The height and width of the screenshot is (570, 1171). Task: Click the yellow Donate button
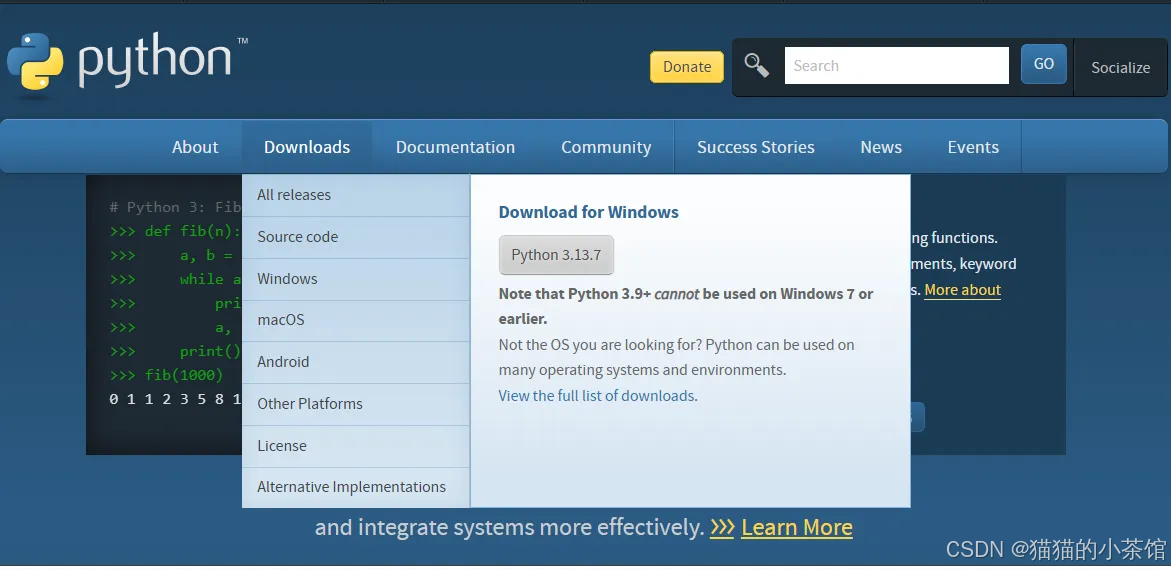(686, 66)
